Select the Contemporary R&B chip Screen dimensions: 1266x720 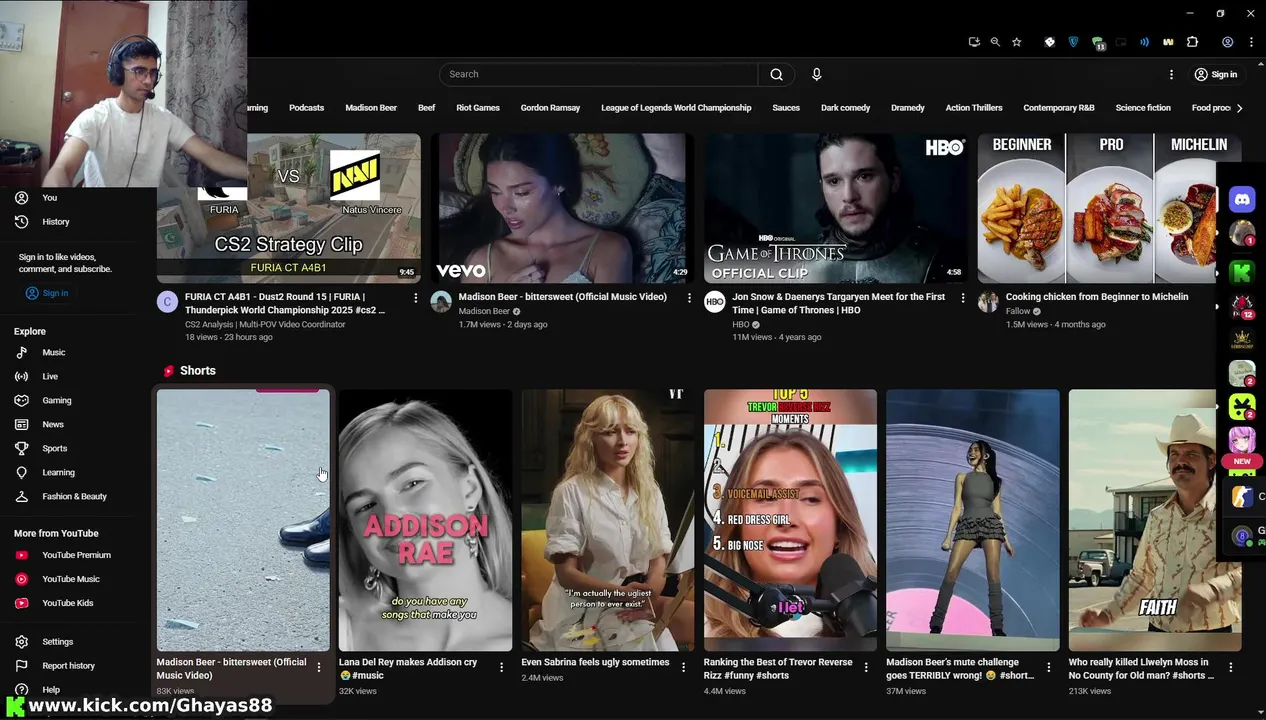coord(1058,108)
